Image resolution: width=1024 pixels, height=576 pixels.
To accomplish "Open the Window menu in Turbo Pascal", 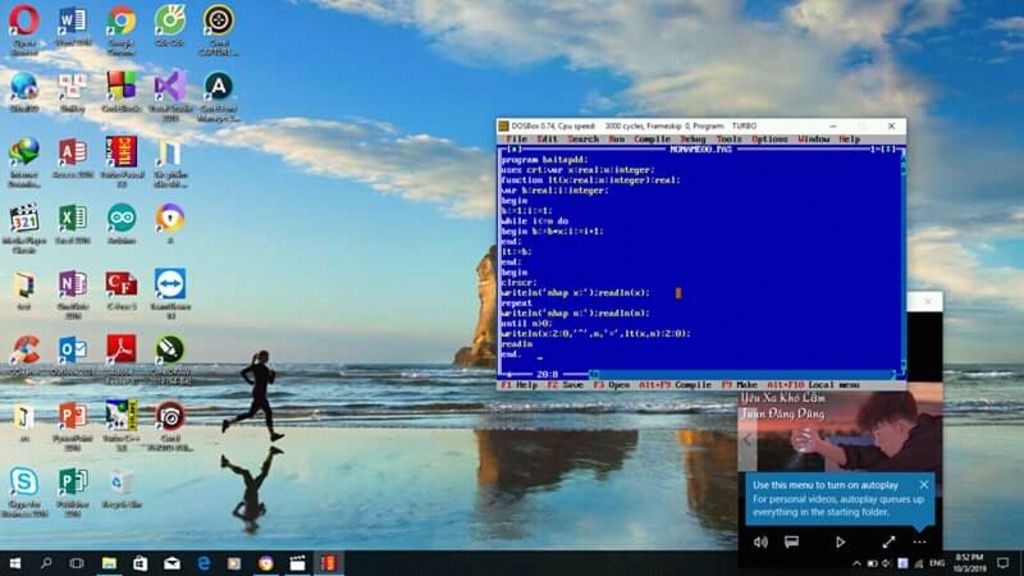I will [814, 139].
